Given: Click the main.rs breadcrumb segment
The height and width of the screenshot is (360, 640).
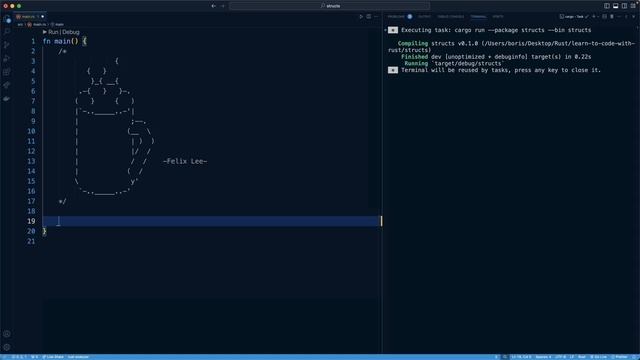Looking at the screenshot, I should (40, 24).
